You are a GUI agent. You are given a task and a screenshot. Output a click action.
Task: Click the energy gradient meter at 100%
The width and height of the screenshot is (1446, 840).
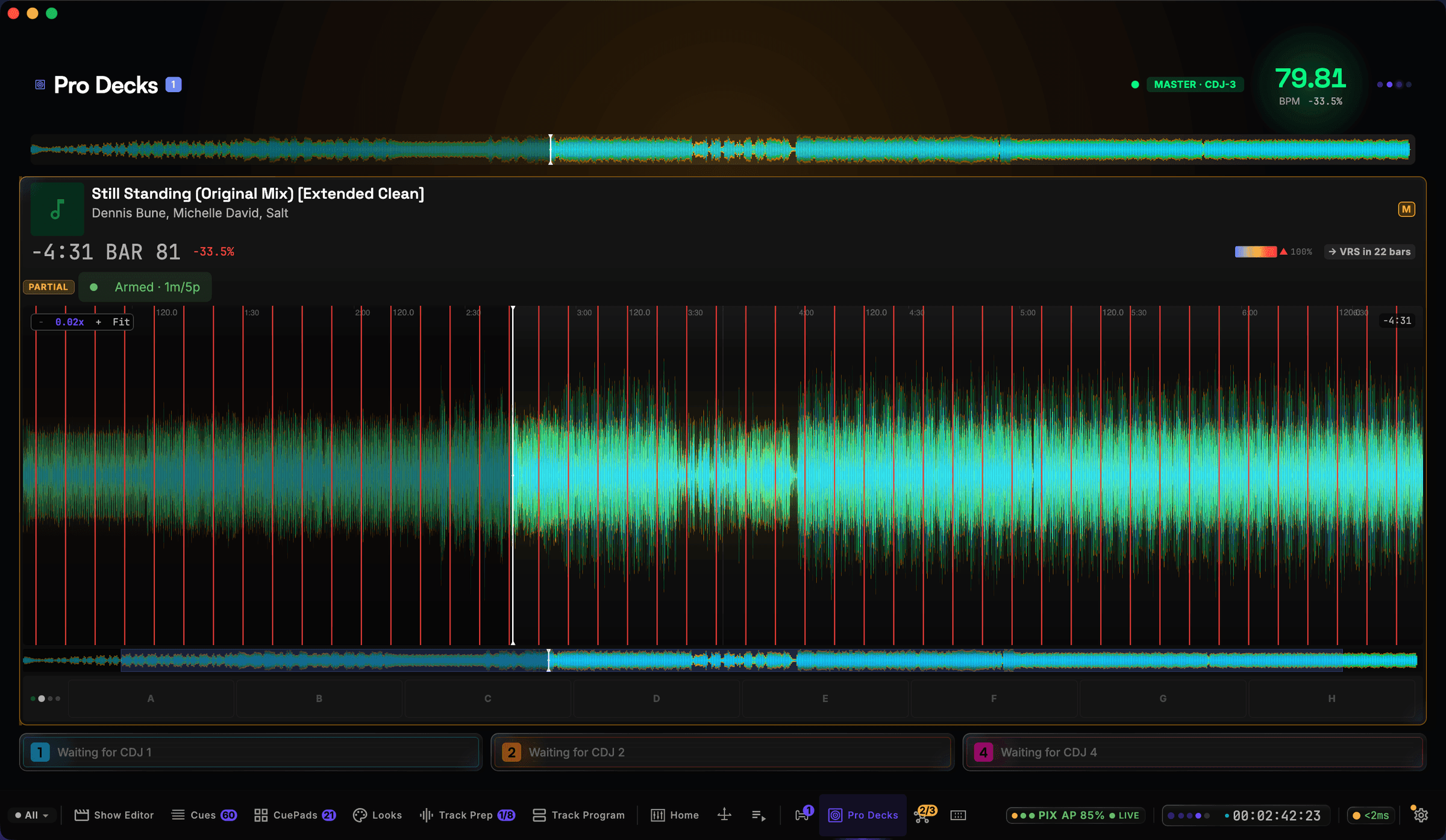pyautogui.click(x=1255, y=252)
